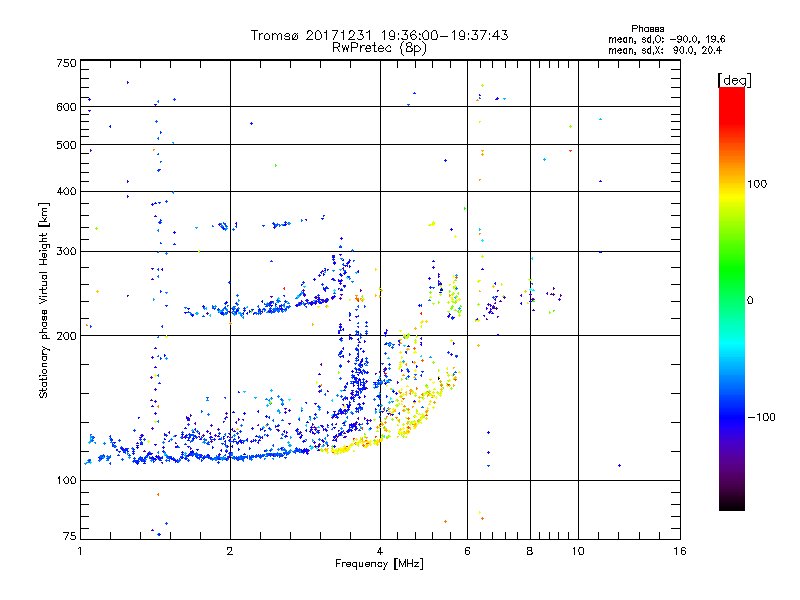Click the x-axis label '16'
The image size is (800, 600).
coord(680,551)
